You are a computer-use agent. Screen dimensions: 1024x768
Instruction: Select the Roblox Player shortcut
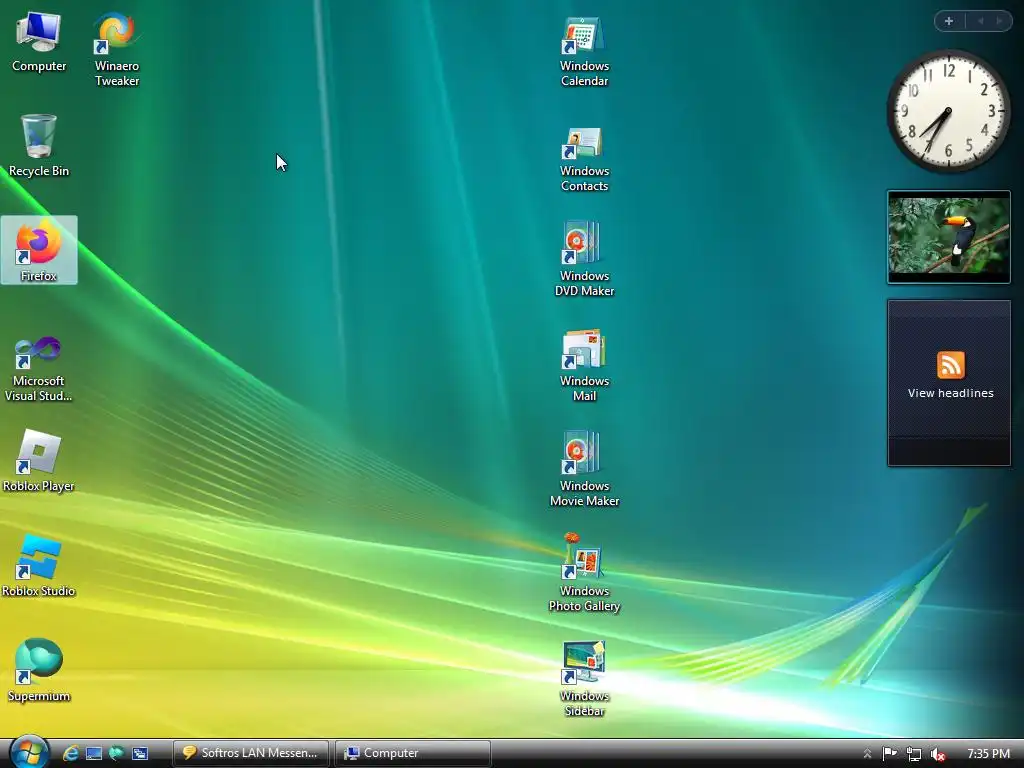point(39,461)
